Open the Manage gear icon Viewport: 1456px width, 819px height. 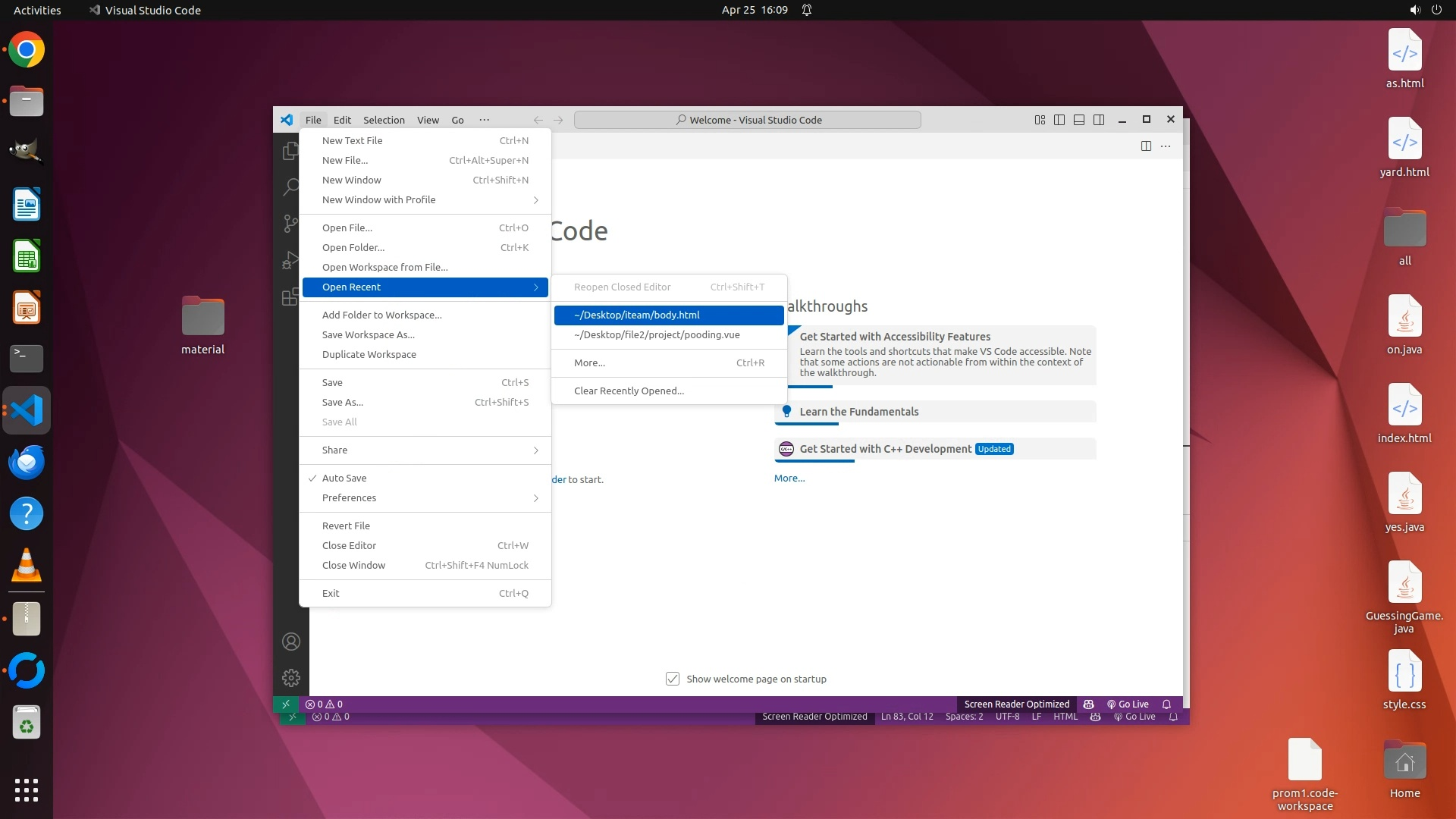tap(291, 677)
